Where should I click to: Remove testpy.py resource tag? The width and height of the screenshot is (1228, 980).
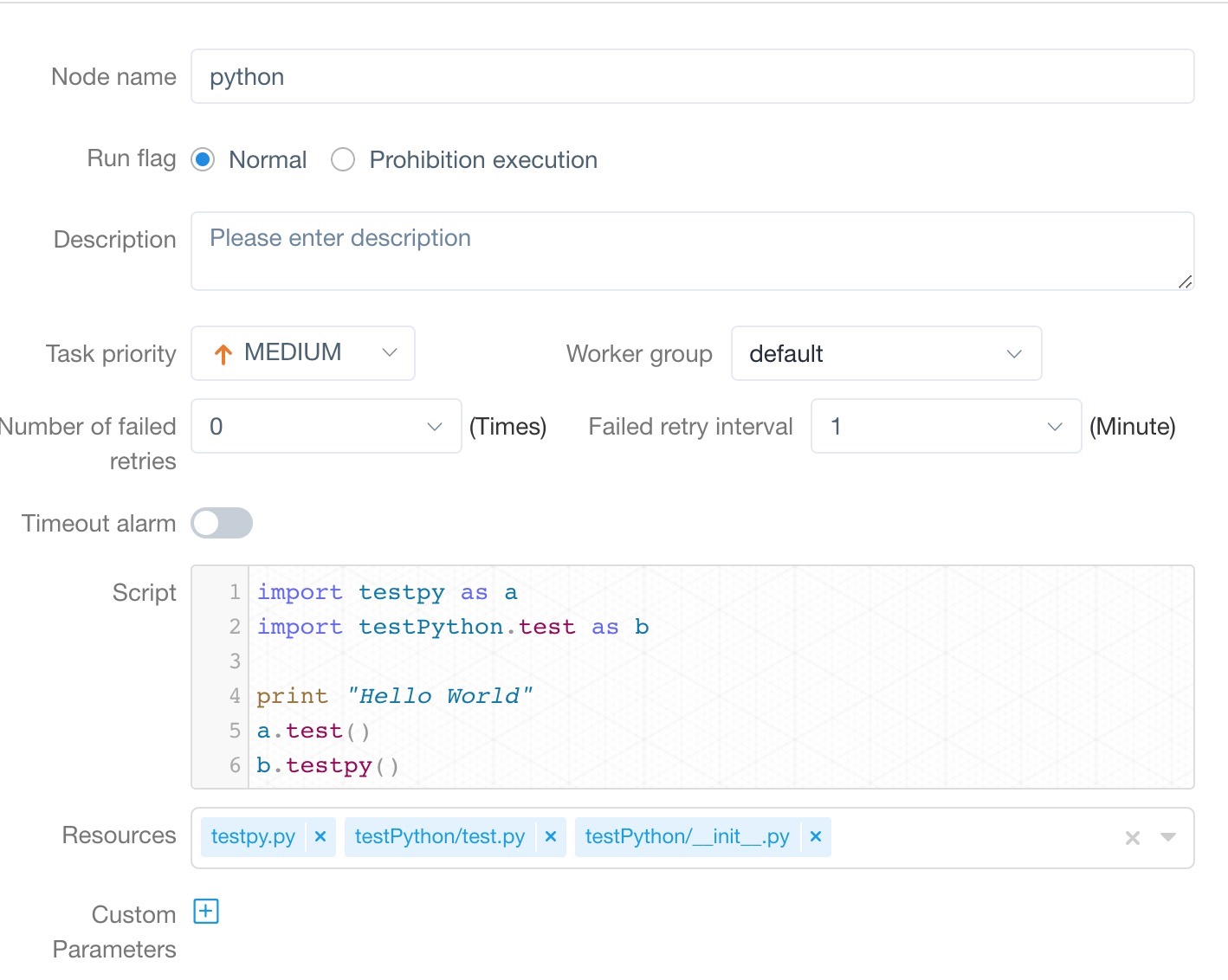(x=320, y=836)
